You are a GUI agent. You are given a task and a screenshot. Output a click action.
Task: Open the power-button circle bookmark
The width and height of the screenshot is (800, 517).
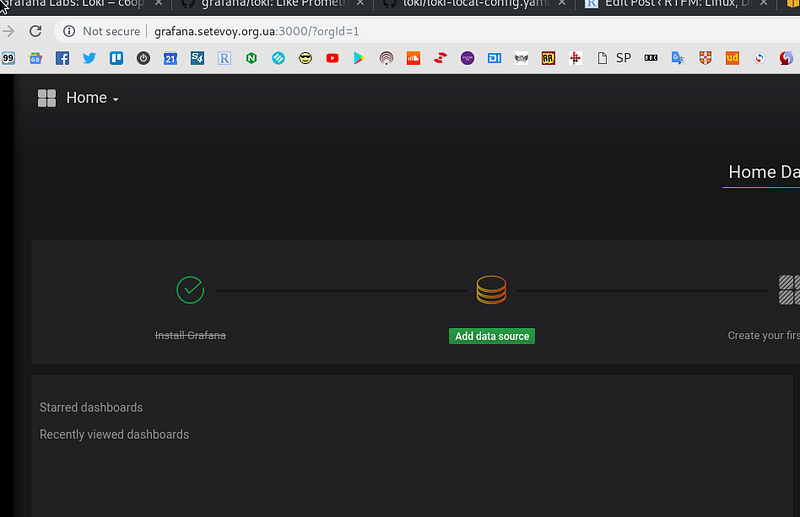(143, 58)
